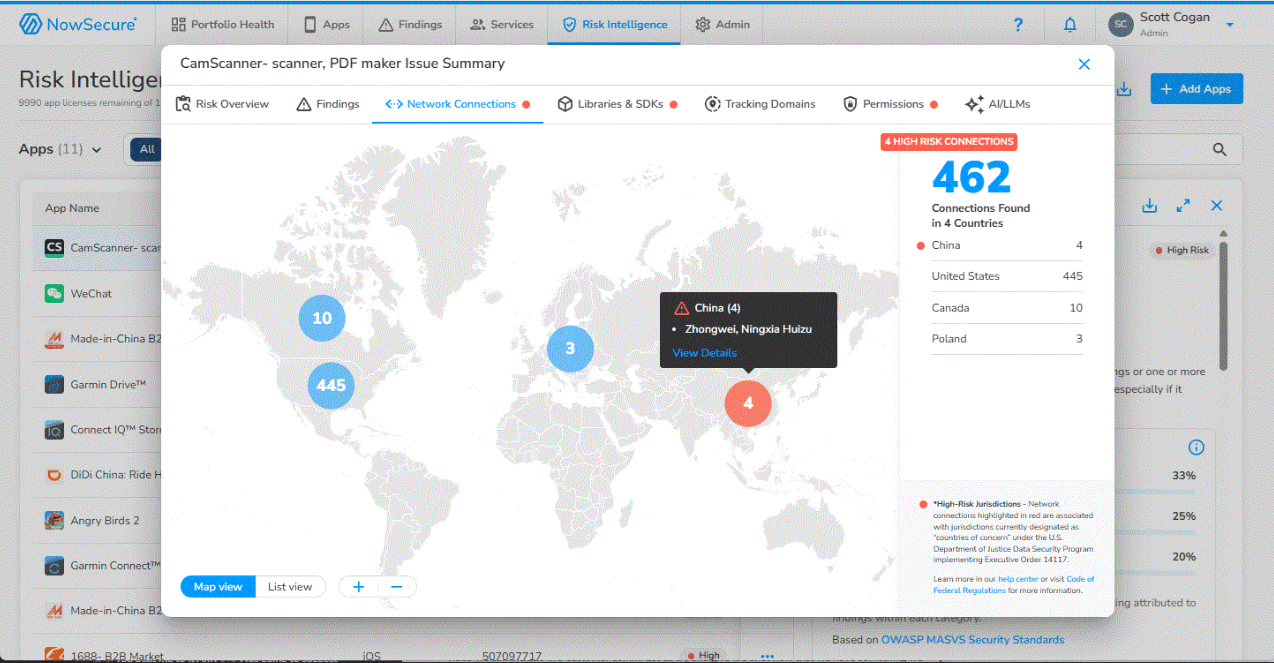1274x663 pixels.
Task: Select DiDi China app row
Action: tap(97, 475)
